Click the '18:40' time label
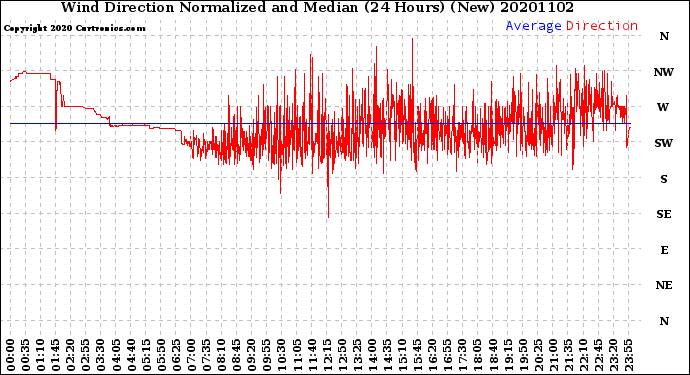Screen dimensions: 690x375 pos(493,355)
